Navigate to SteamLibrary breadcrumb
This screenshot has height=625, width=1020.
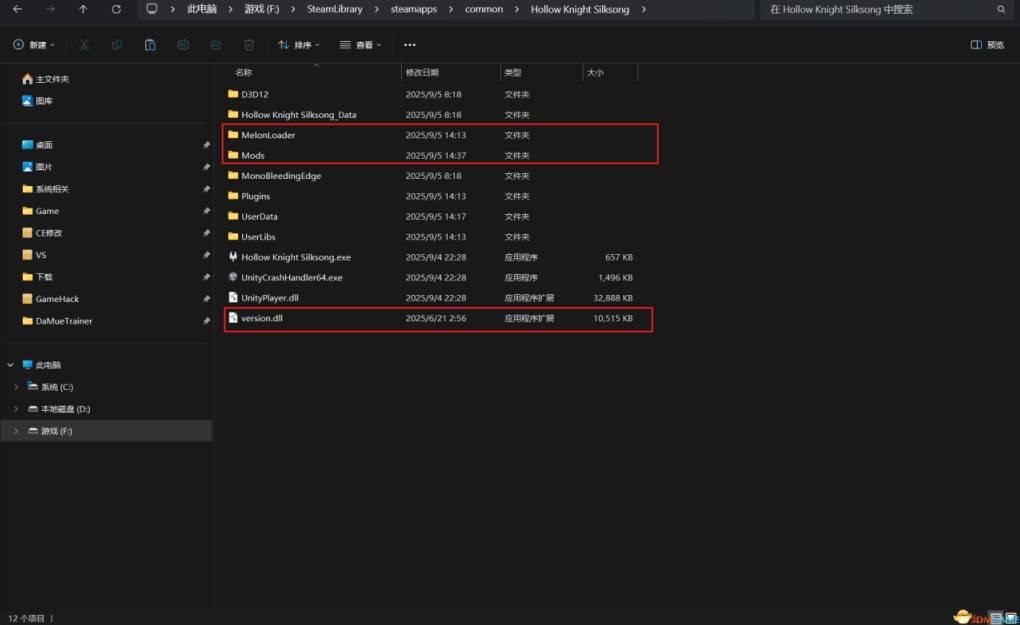coord(334,9)
